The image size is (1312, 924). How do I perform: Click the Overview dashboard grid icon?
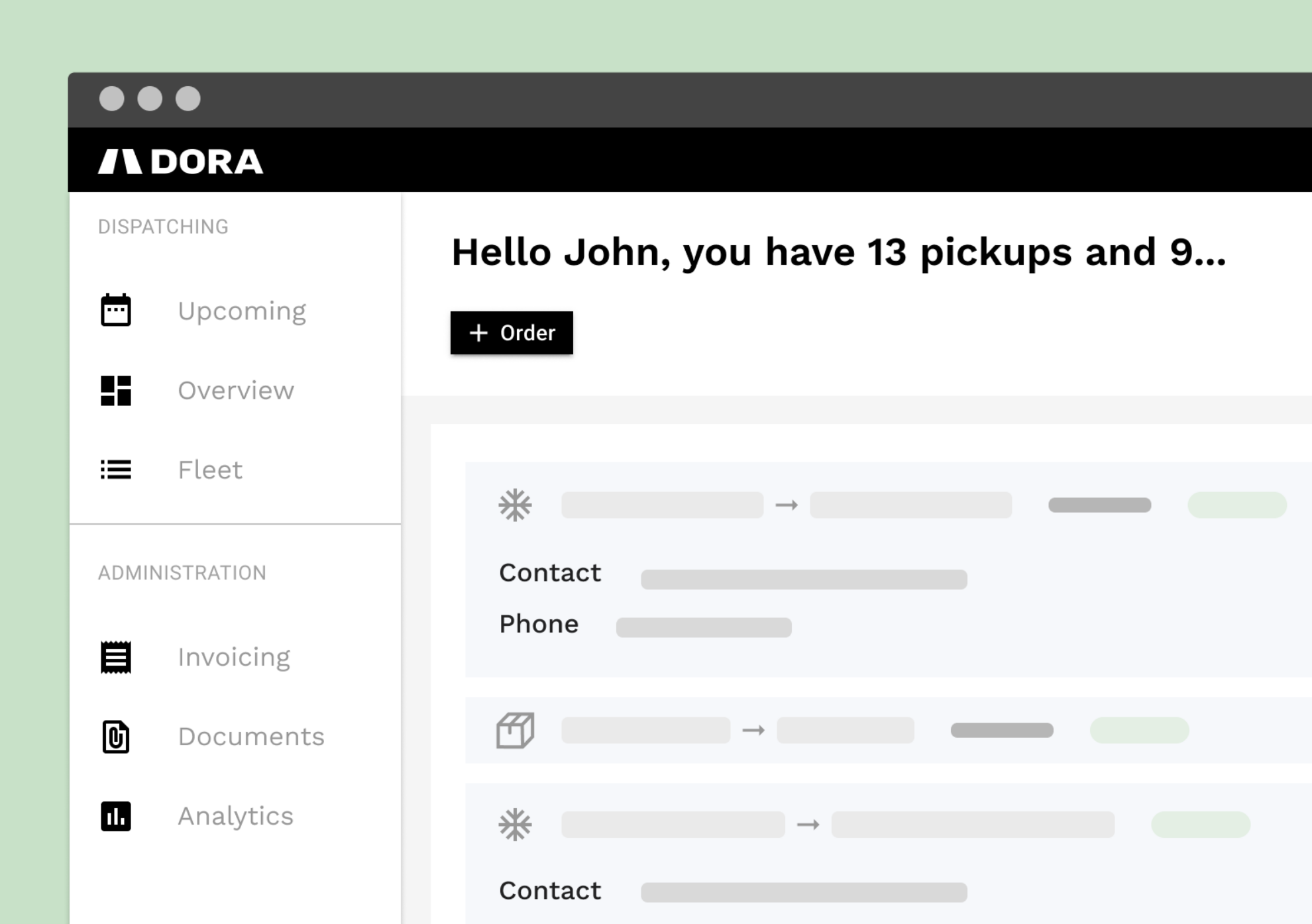click(x=115, y=390)
